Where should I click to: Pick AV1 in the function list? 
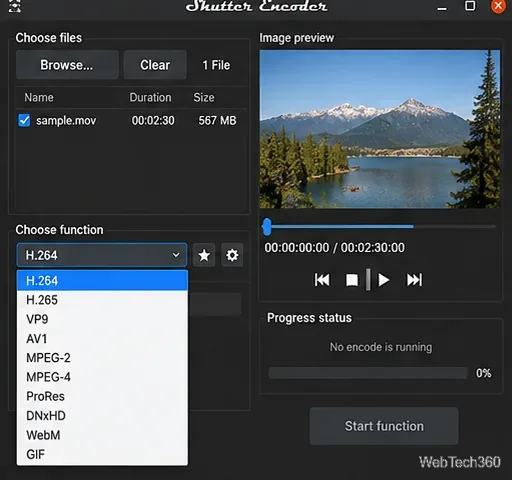(x=102, y=338)
